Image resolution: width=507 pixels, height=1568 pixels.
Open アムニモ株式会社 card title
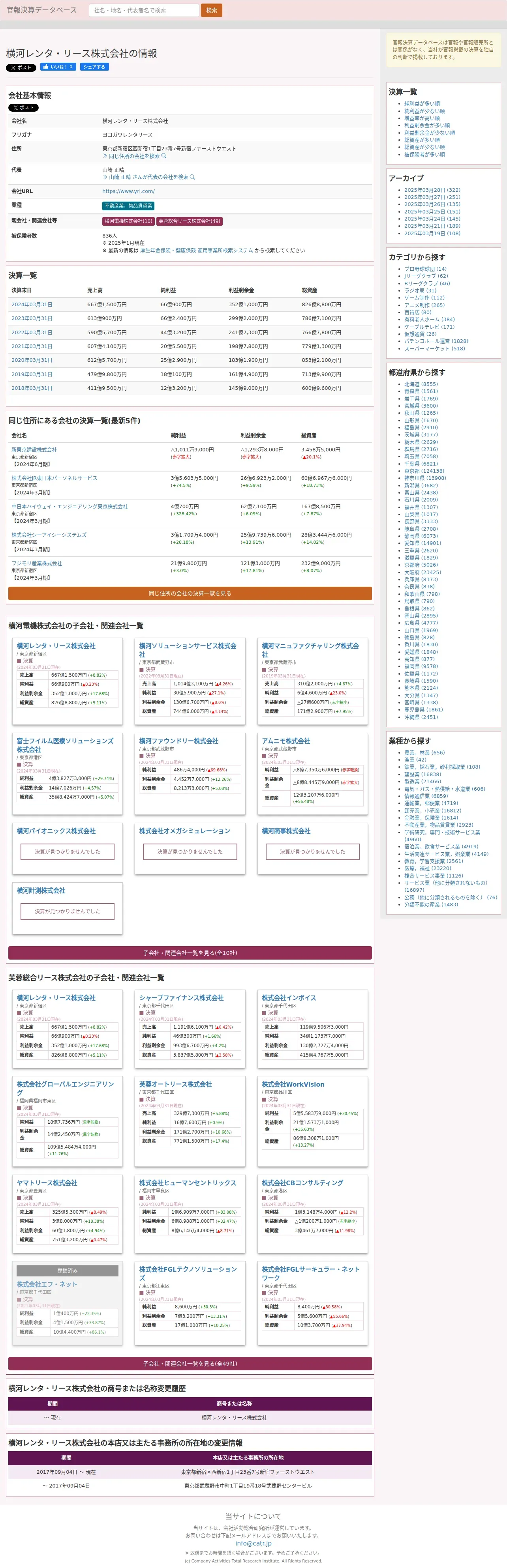tap(286, 741)
